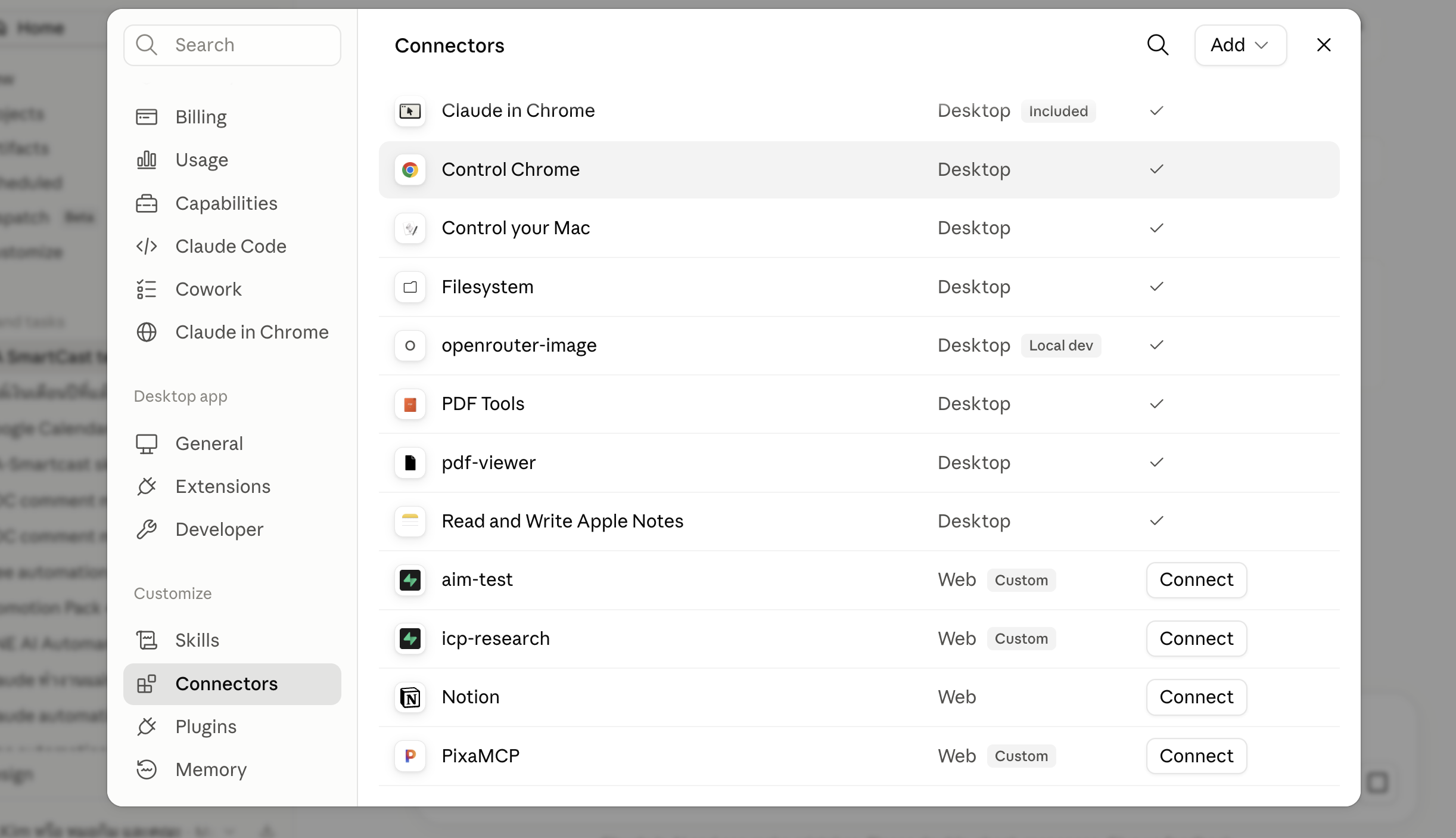Click the Skills scroll icon
Image resolution: width=1456 pixels, height=838 pixels.
[147, 640]
